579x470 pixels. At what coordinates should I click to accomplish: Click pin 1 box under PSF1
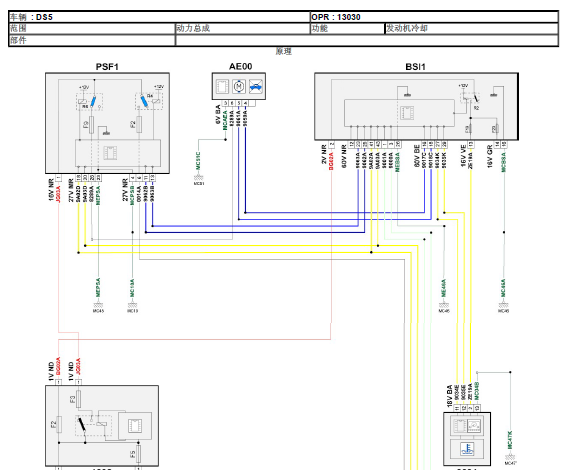(58, 178)
